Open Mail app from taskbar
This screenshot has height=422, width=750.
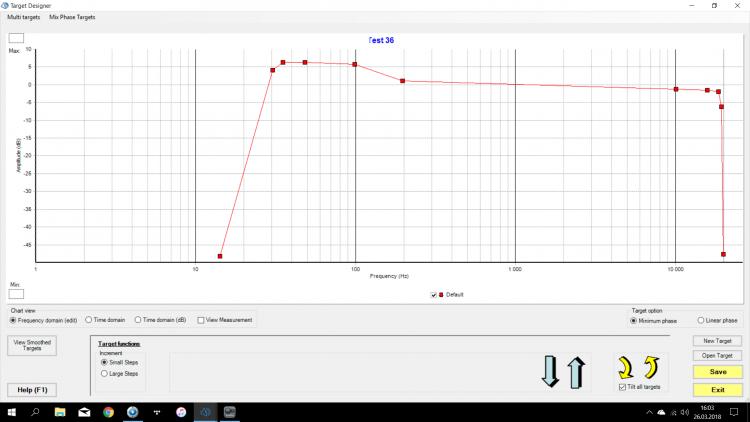click(x=84, y=412)
